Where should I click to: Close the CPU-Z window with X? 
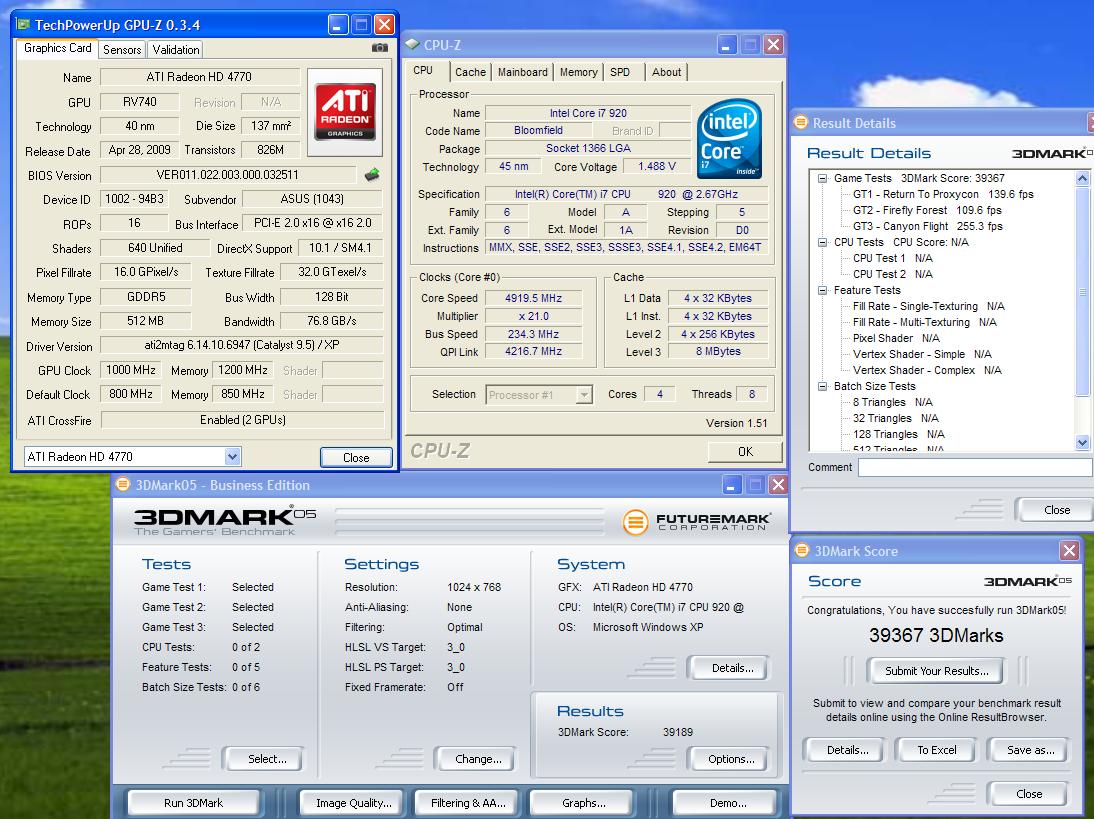point(773,45)
